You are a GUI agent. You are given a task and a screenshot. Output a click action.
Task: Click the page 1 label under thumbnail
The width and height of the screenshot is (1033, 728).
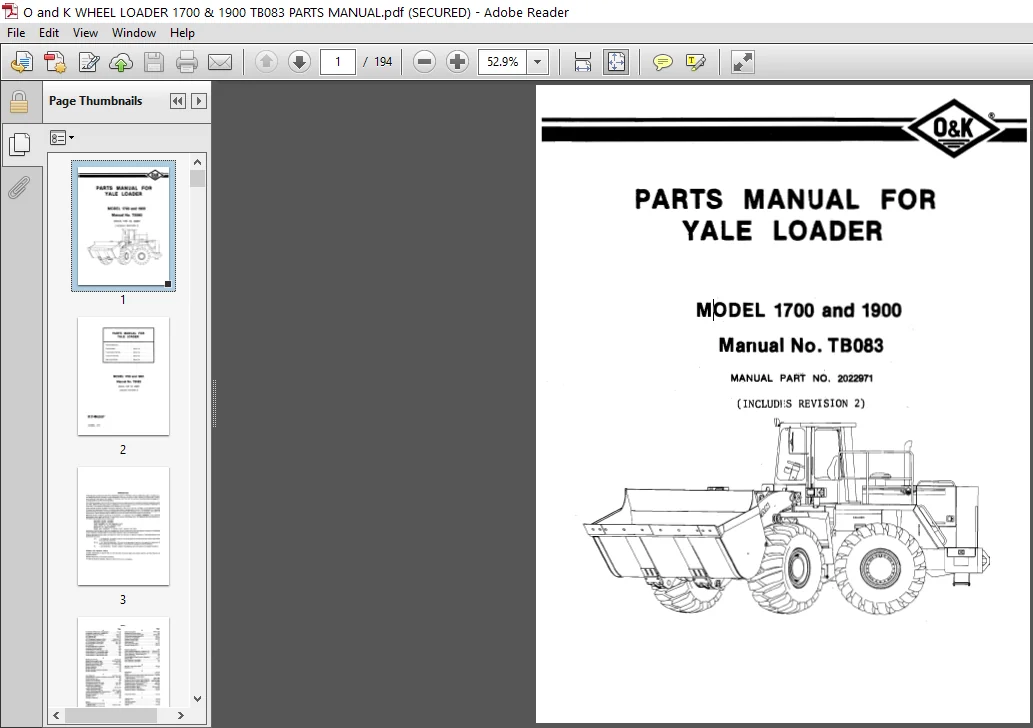point(123,300)
